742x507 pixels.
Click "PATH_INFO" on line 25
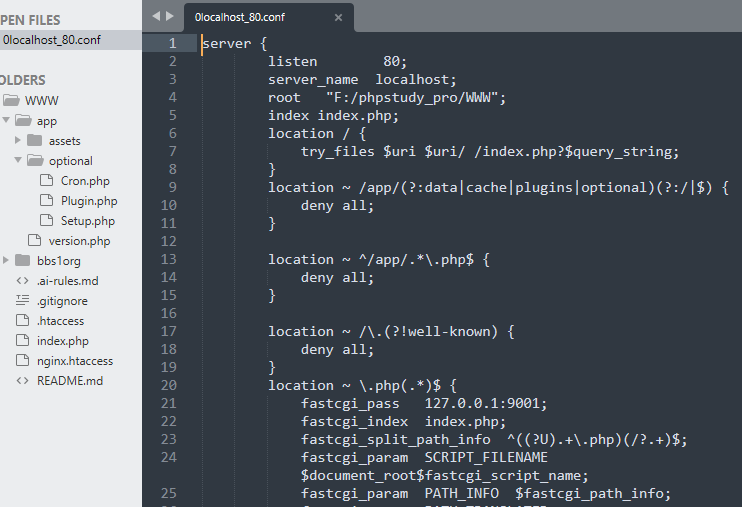pos(461,493)
